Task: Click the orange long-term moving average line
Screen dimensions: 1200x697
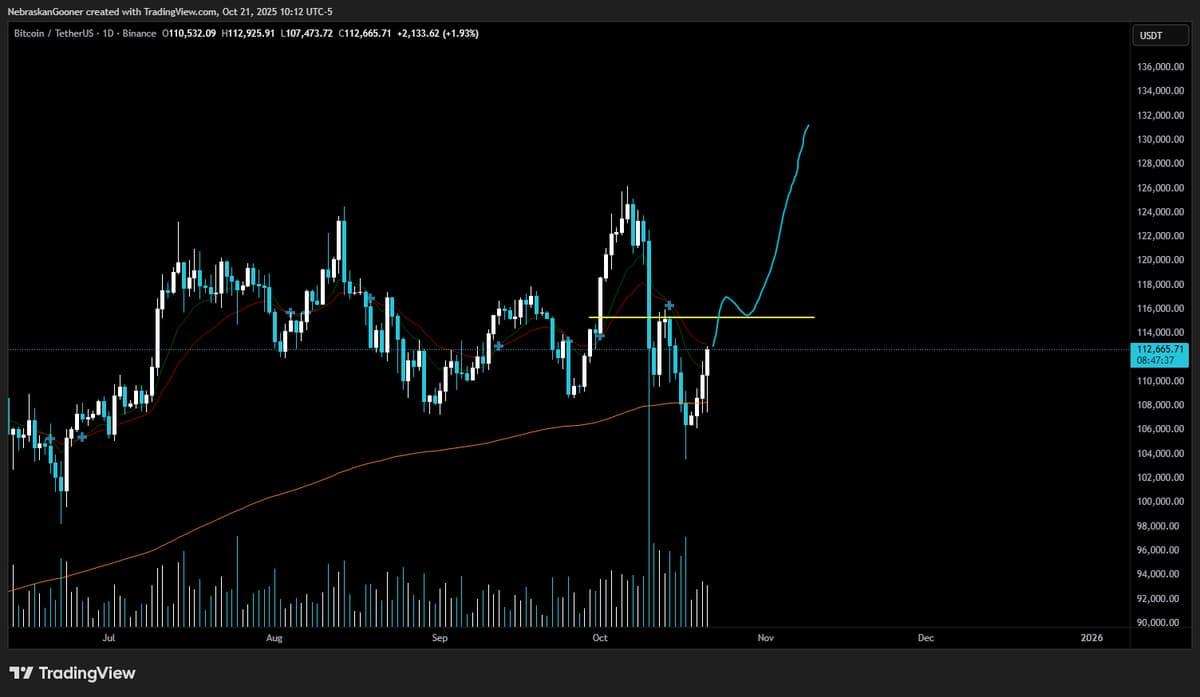Action: point(400,455)
